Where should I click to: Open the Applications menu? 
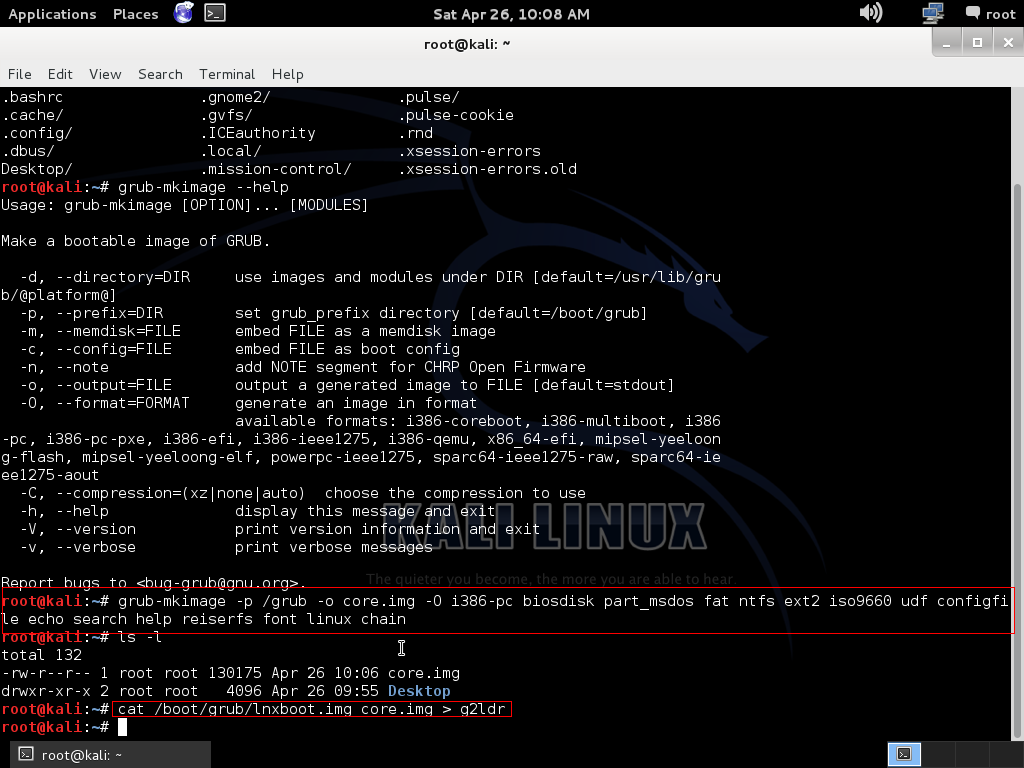[x=52, y=14]
